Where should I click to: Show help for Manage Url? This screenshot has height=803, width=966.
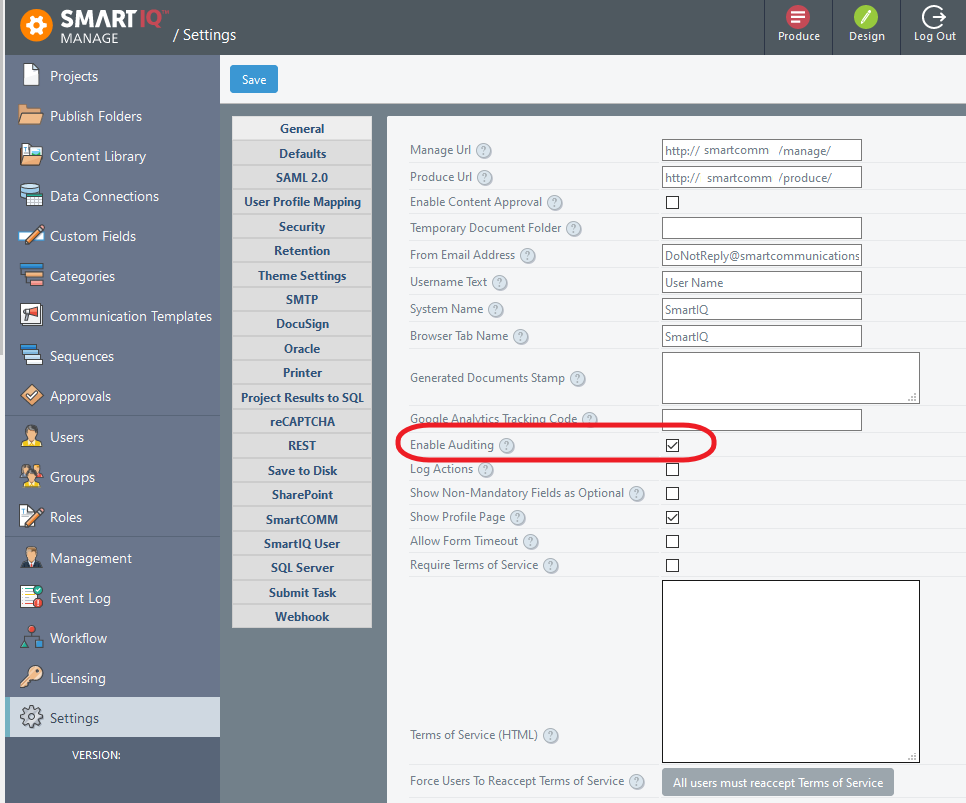pyautogui.click(x=484, y=150)
